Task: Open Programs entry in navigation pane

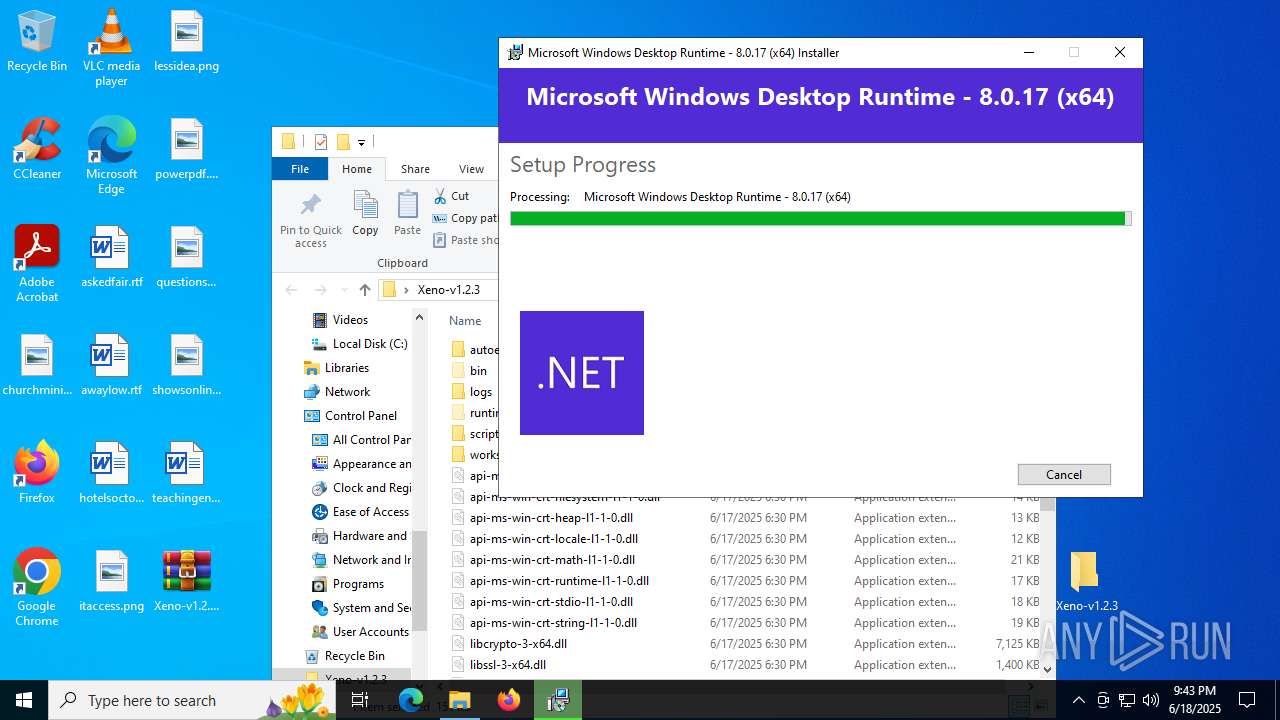Action: [358, 584]
